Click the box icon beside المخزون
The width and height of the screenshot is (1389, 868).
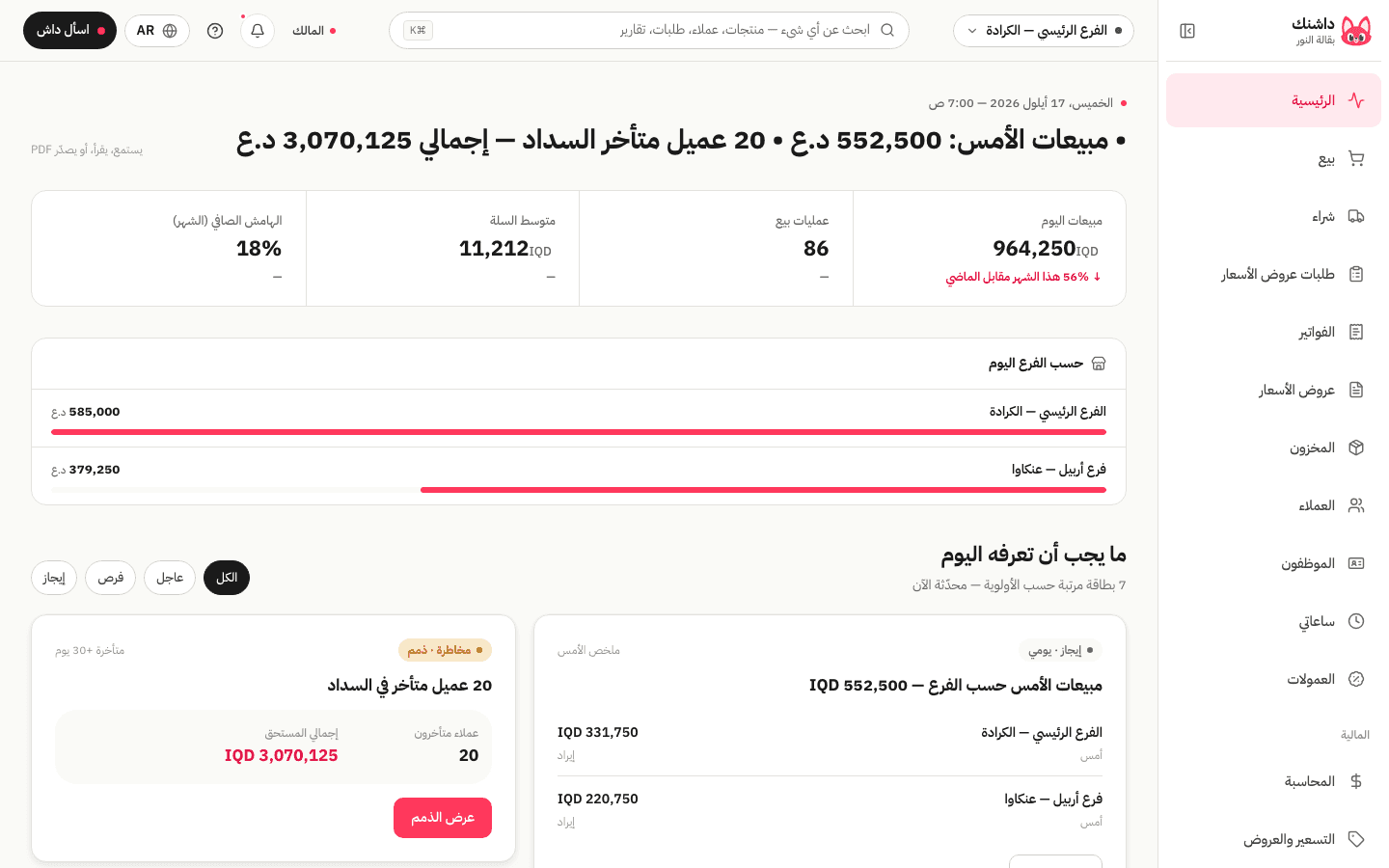[x=1356, y=448]
